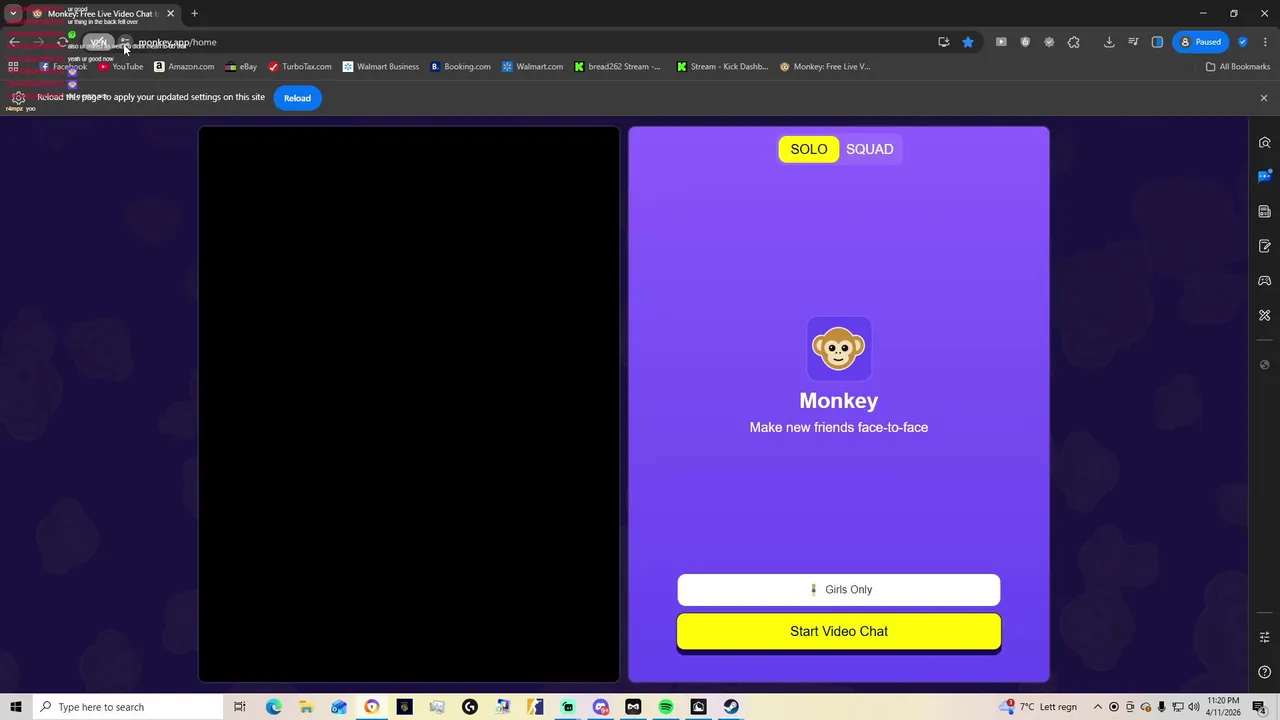Image resolution: width=1280 pixels, height=720 pixels.
Task: Open the taskbar volume control
Action: (x=1194, y=707)
